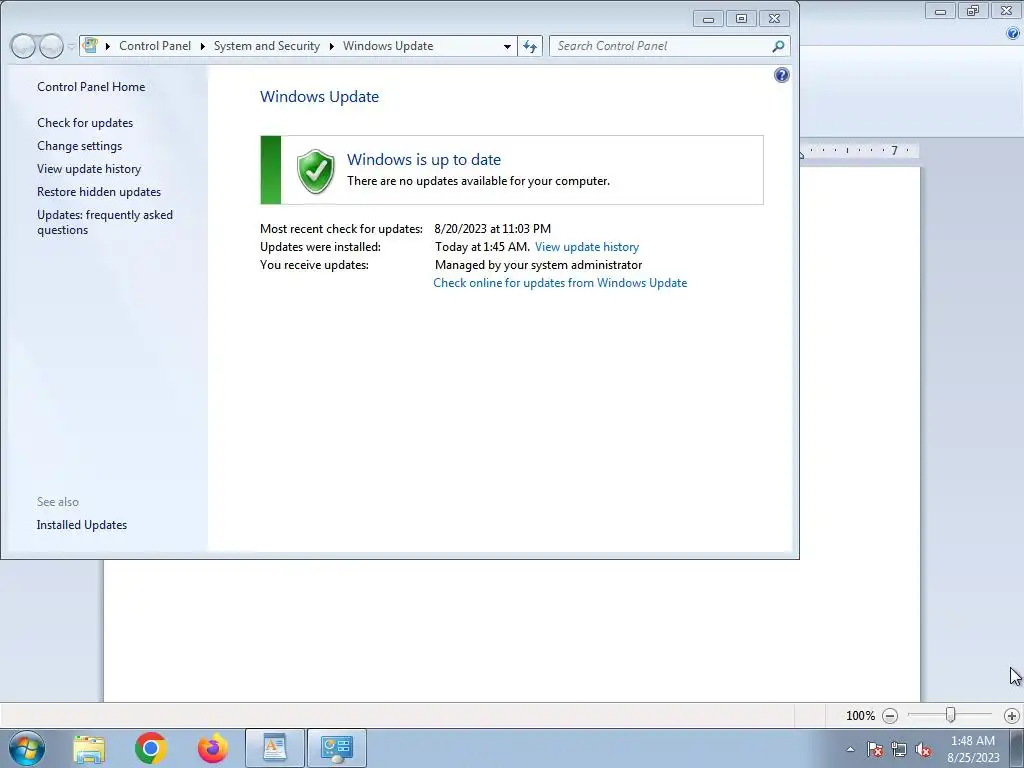
Task: Click the muted volume tray icon
Action: pos(923,749)
